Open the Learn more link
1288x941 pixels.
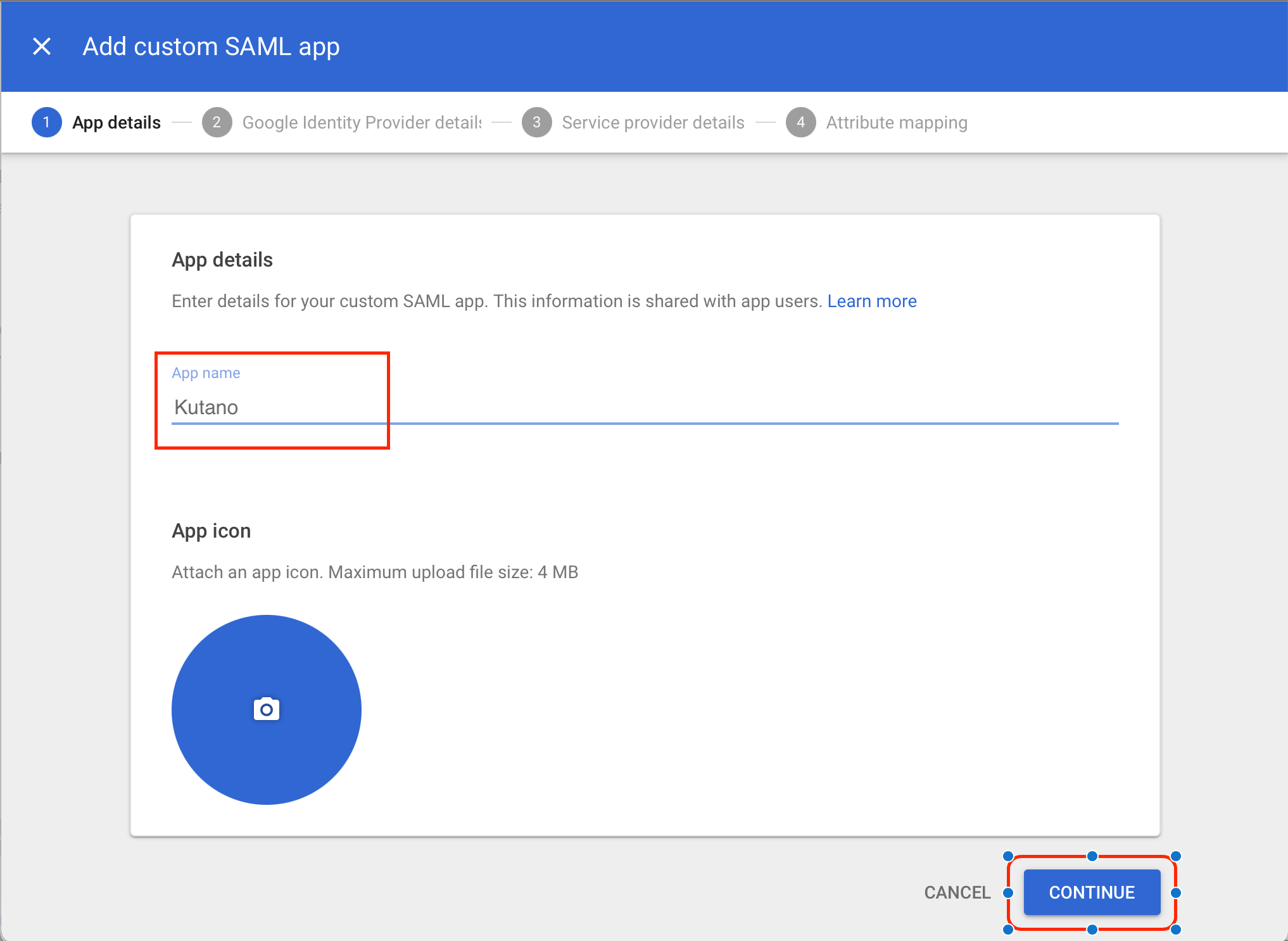872,301
